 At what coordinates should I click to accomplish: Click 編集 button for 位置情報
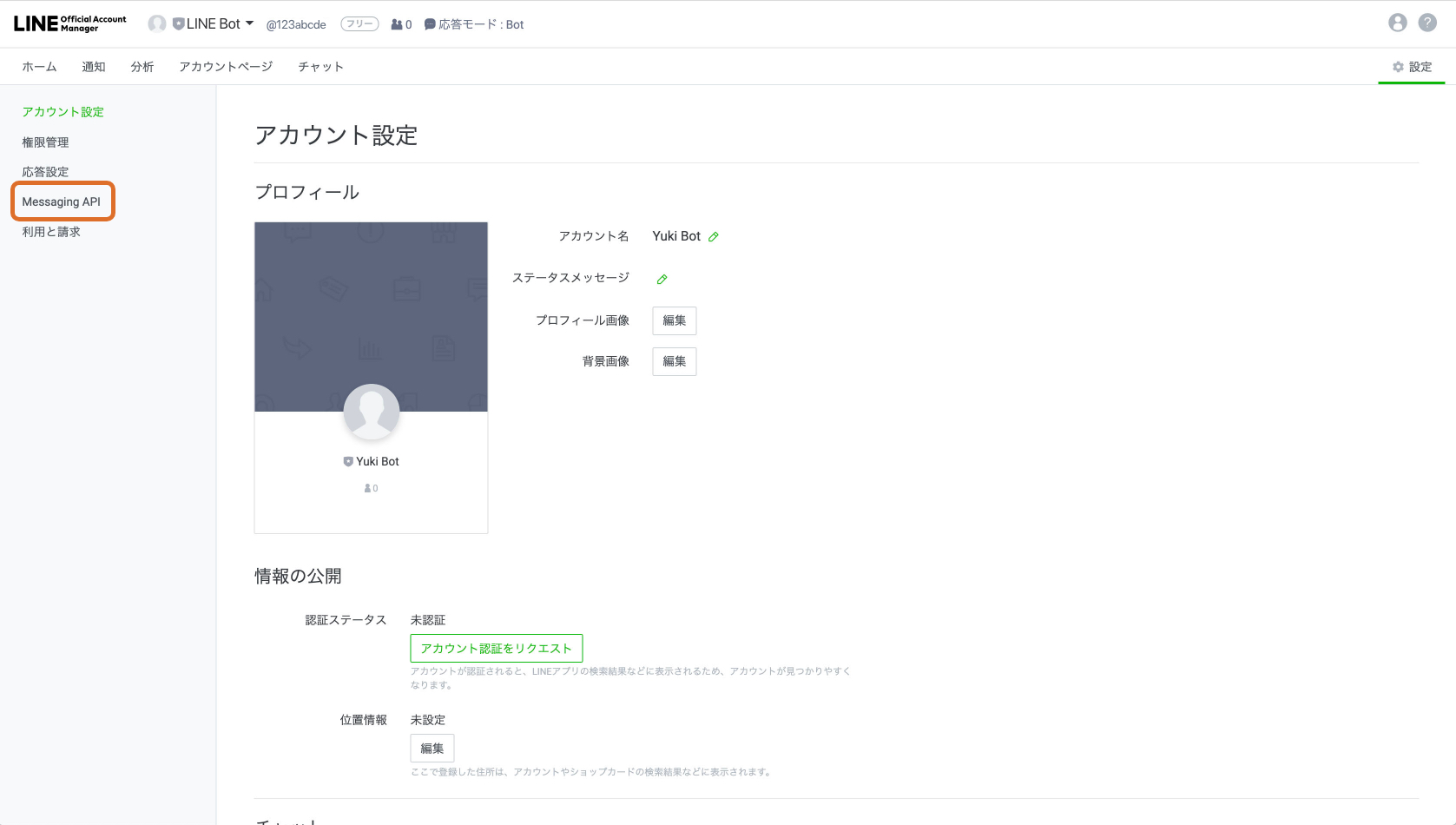pos(432,749)
